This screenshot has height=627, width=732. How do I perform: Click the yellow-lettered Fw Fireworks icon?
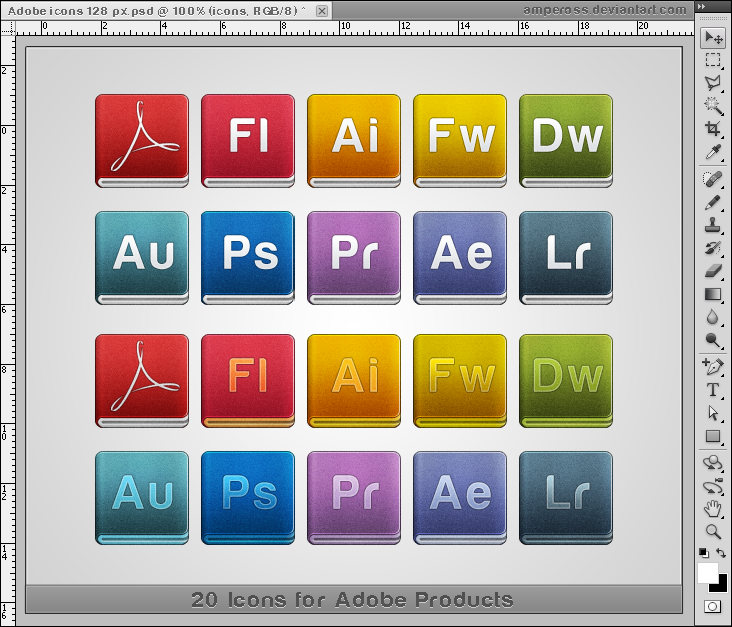pos(460,381)
